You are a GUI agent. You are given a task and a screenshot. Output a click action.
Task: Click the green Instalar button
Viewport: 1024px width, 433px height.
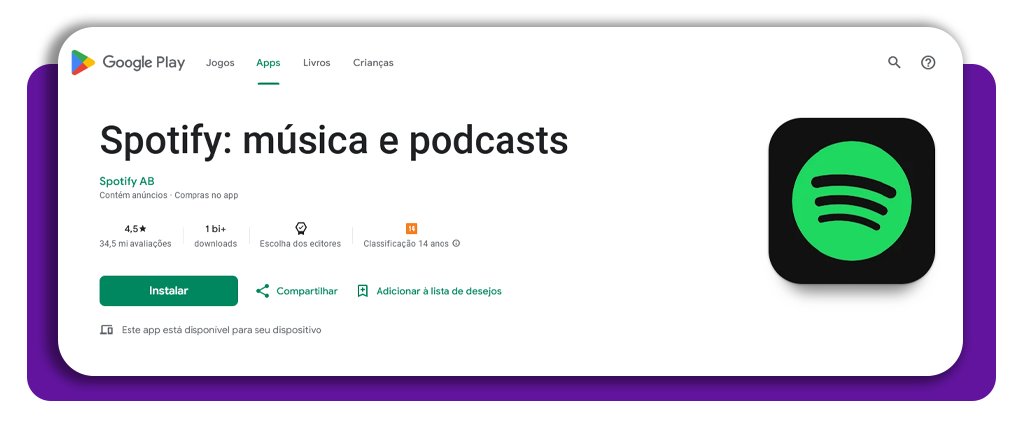click(x=168, y=291)
